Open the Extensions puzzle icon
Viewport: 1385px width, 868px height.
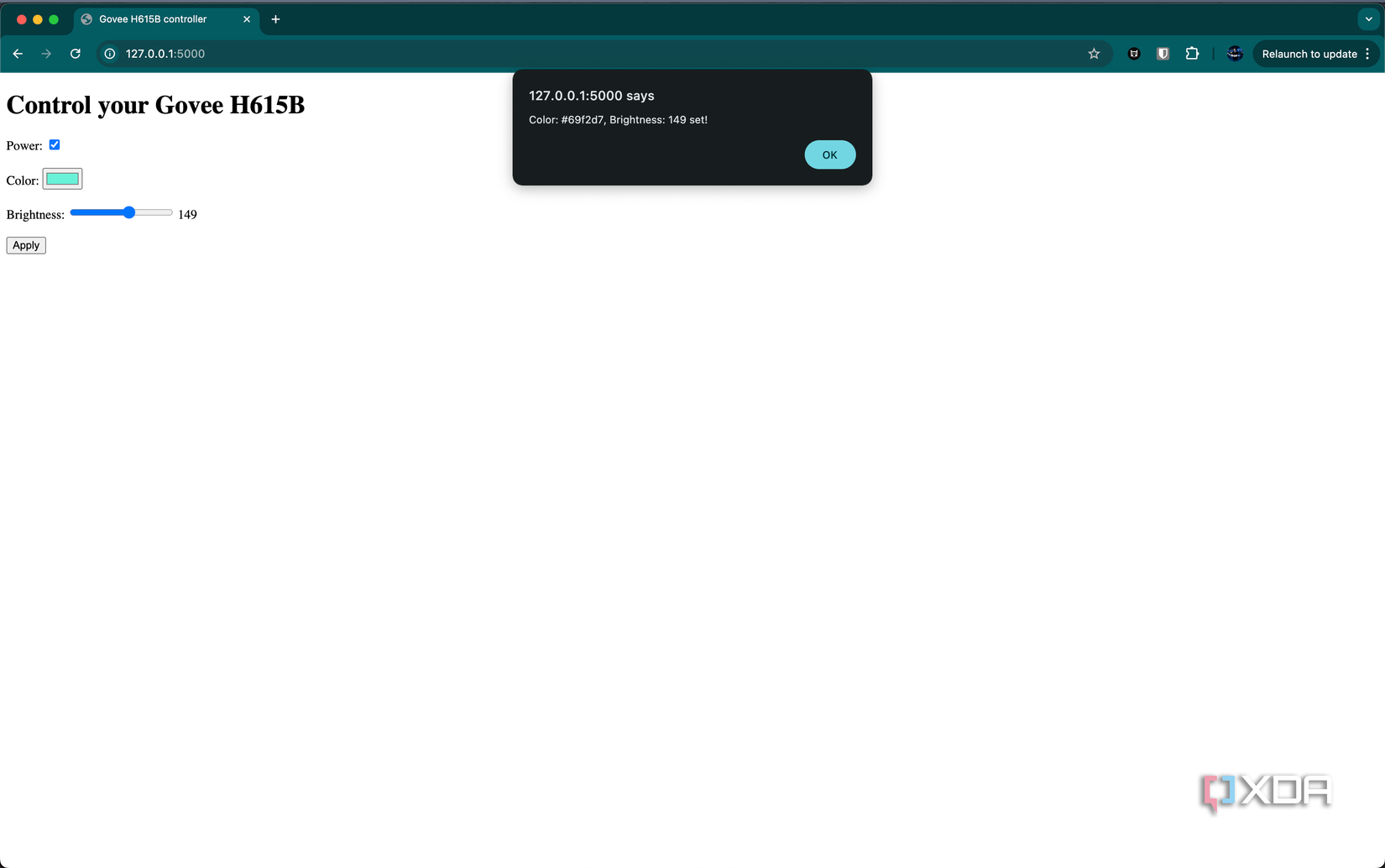1192,54
